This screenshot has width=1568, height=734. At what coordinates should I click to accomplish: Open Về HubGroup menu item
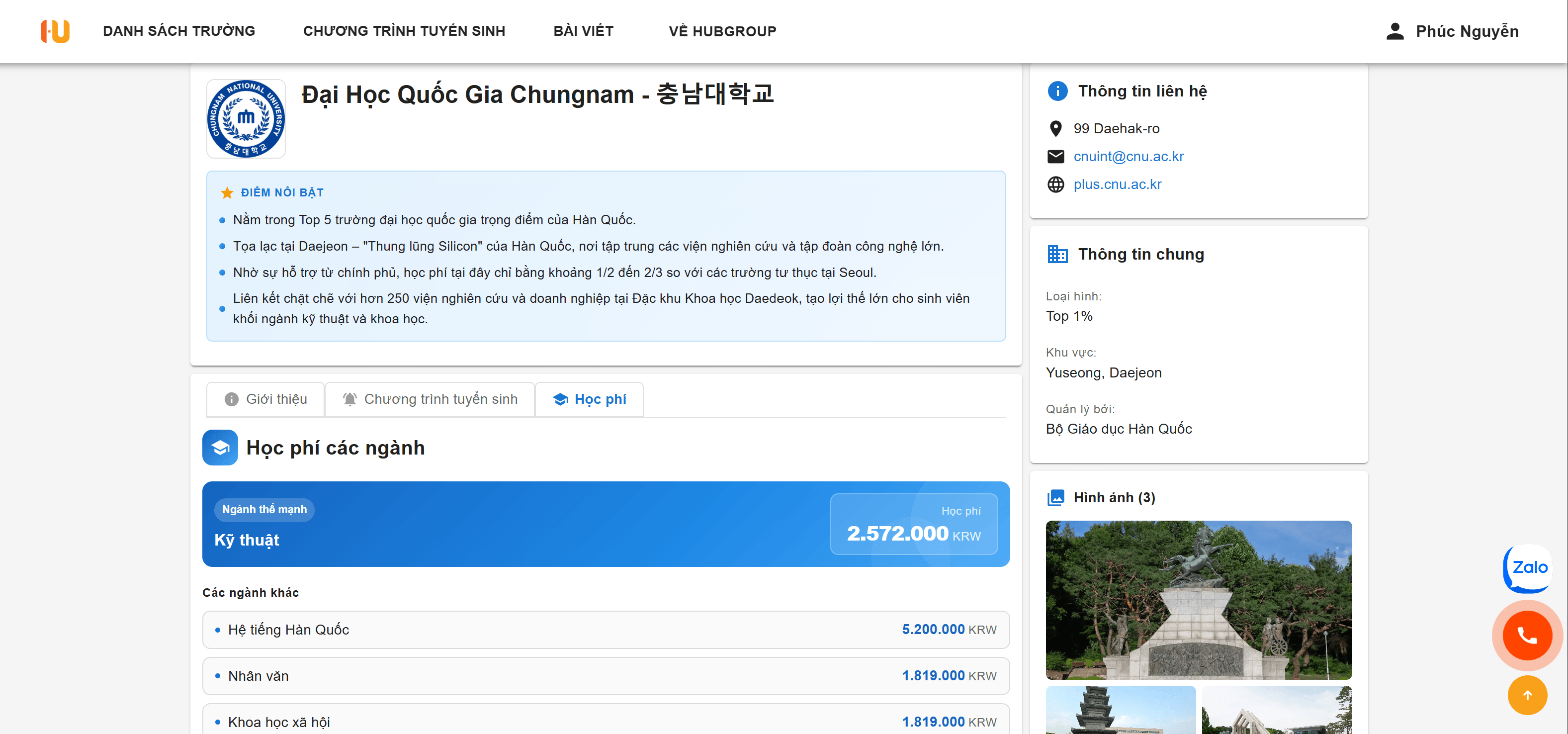722,31
